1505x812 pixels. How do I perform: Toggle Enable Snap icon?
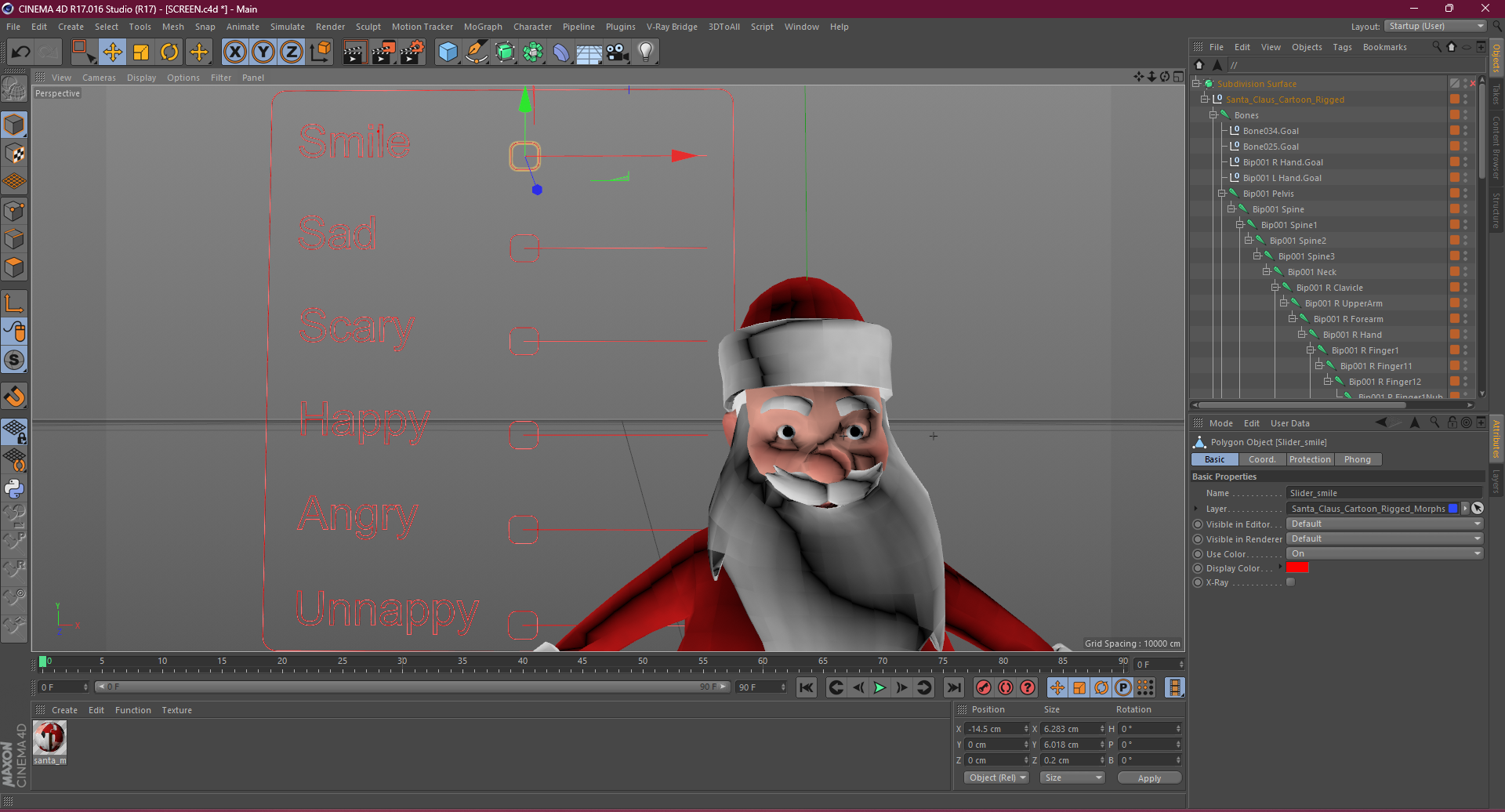[x=14, y=361]
